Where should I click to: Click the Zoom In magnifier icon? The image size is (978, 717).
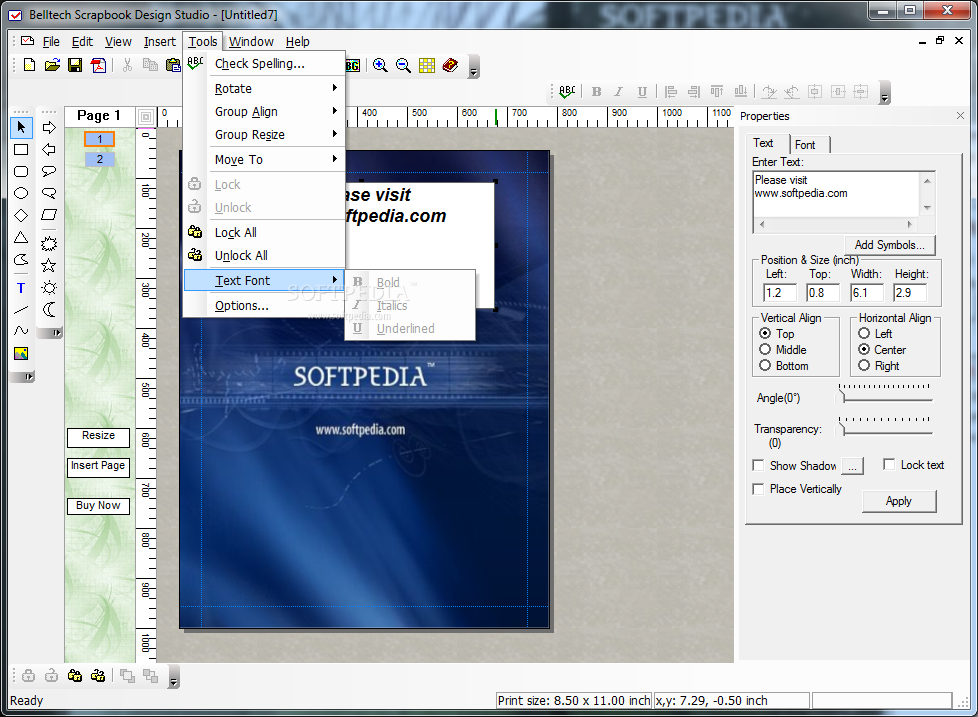tap(380, 65)
